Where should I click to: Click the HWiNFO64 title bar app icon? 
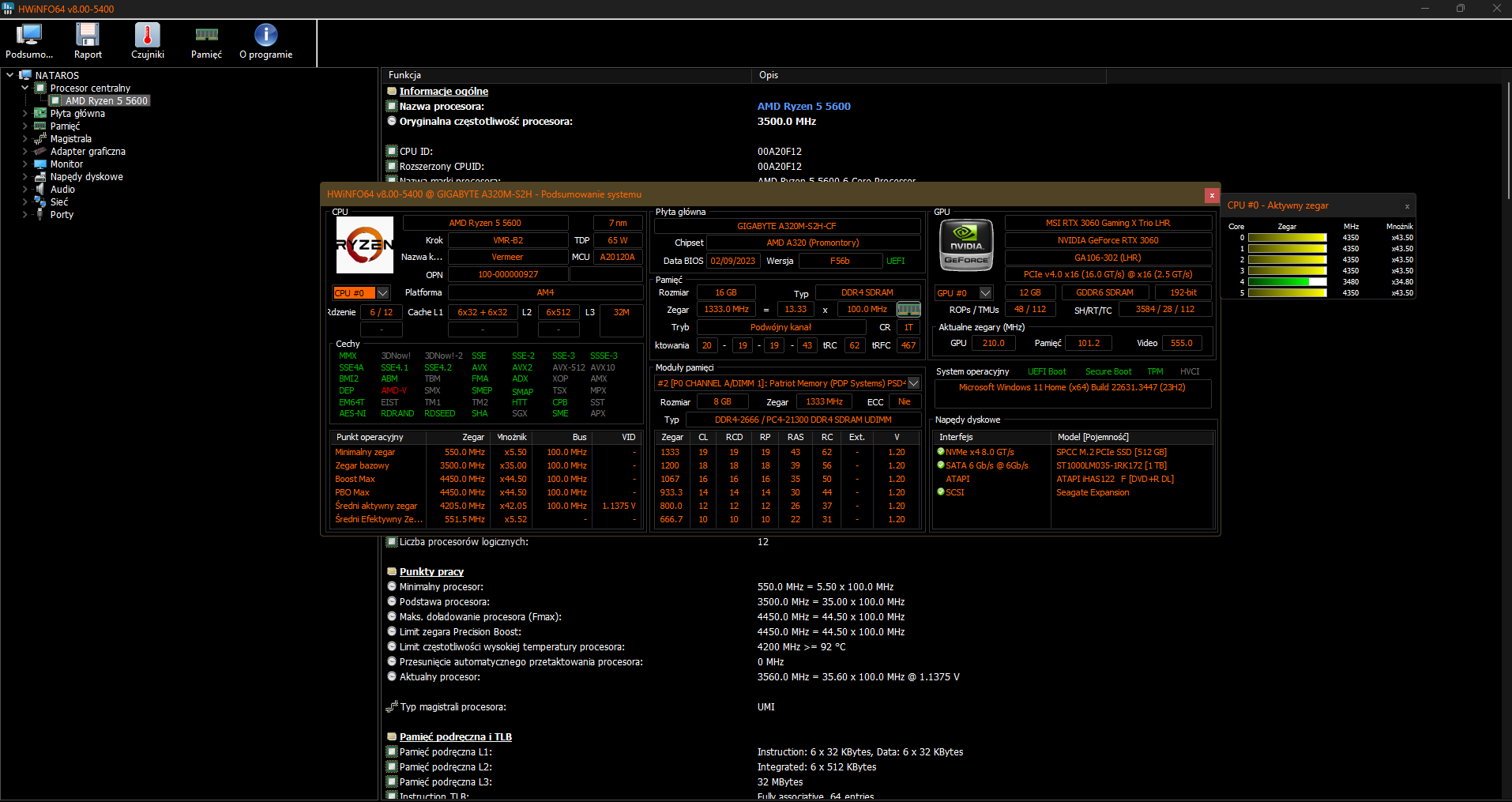tap(9, 9)
